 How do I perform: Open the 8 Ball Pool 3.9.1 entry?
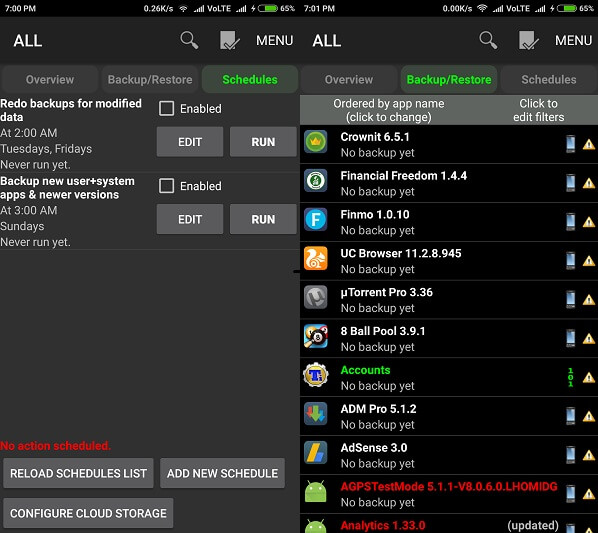[449, 339]
